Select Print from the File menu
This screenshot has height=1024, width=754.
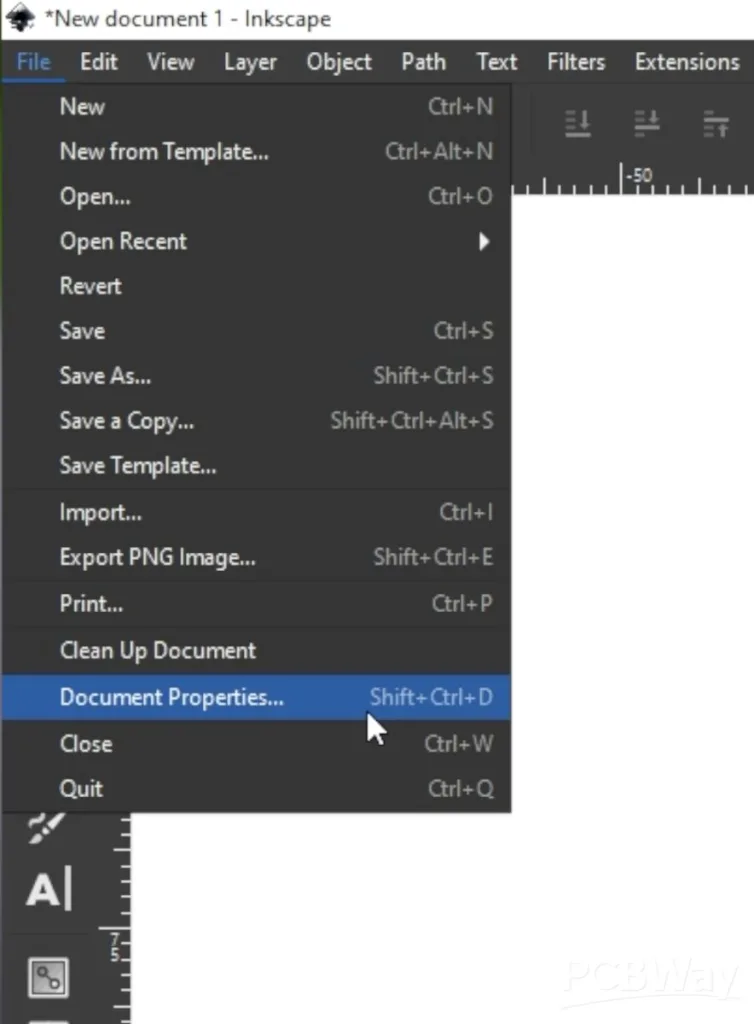click(x=91, y=604)
